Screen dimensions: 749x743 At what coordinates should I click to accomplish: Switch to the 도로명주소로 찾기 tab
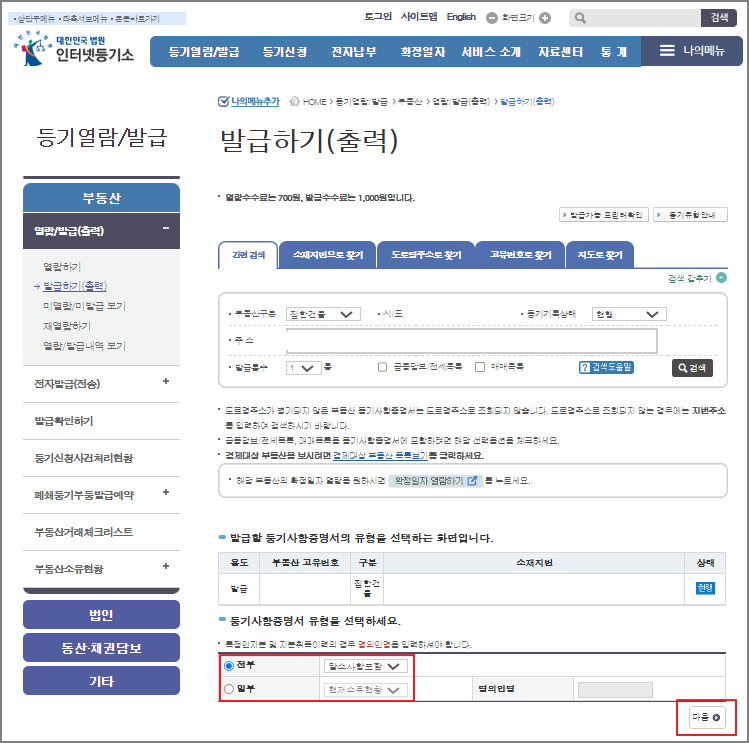coord(426,255)
